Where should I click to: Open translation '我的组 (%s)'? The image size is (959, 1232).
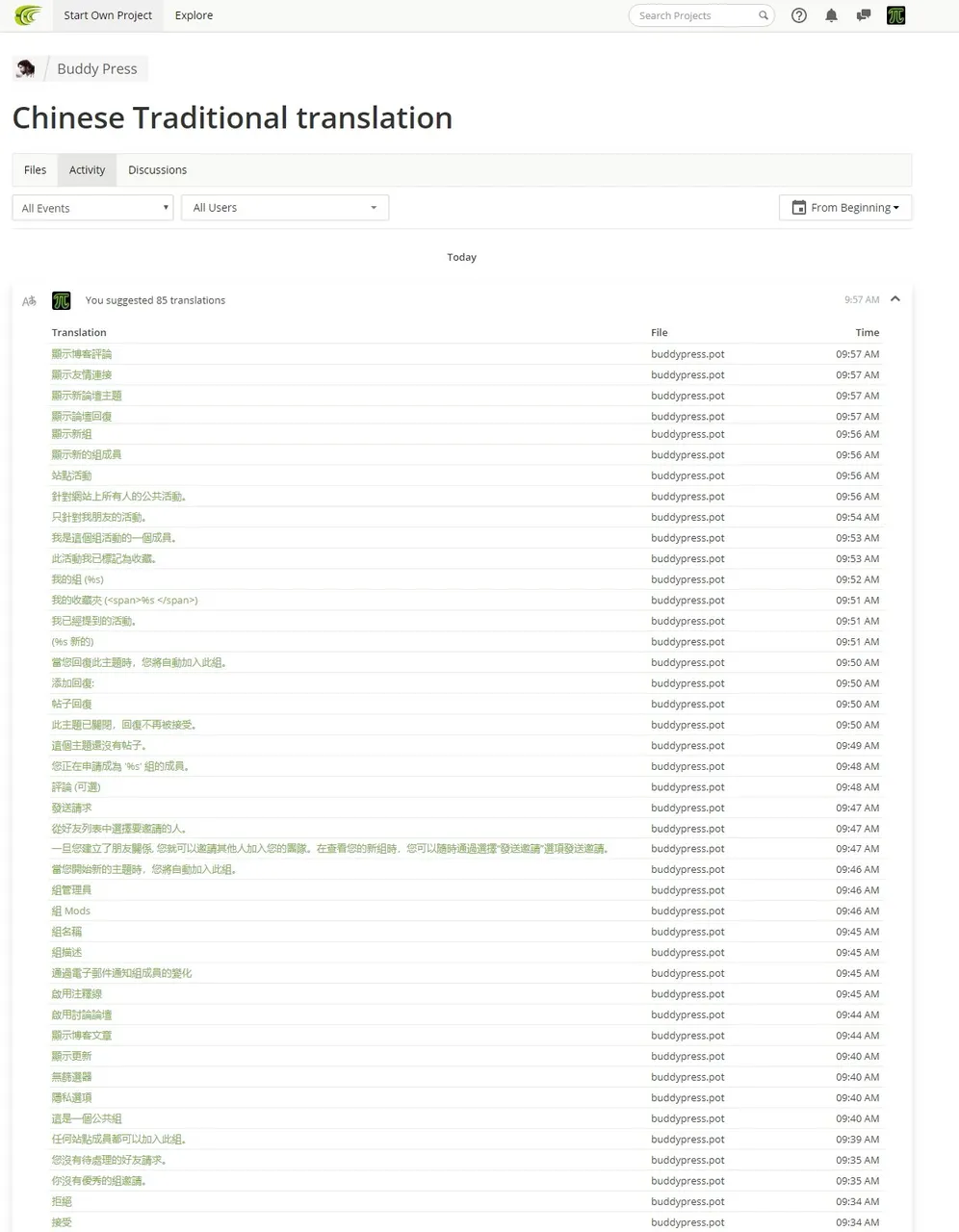[x=77, y=579]
